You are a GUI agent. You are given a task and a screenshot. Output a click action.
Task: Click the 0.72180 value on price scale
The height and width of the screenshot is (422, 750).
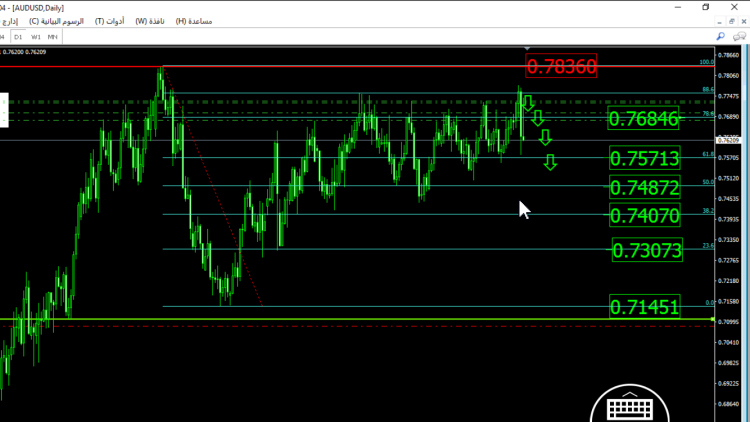tap(728, 281)
